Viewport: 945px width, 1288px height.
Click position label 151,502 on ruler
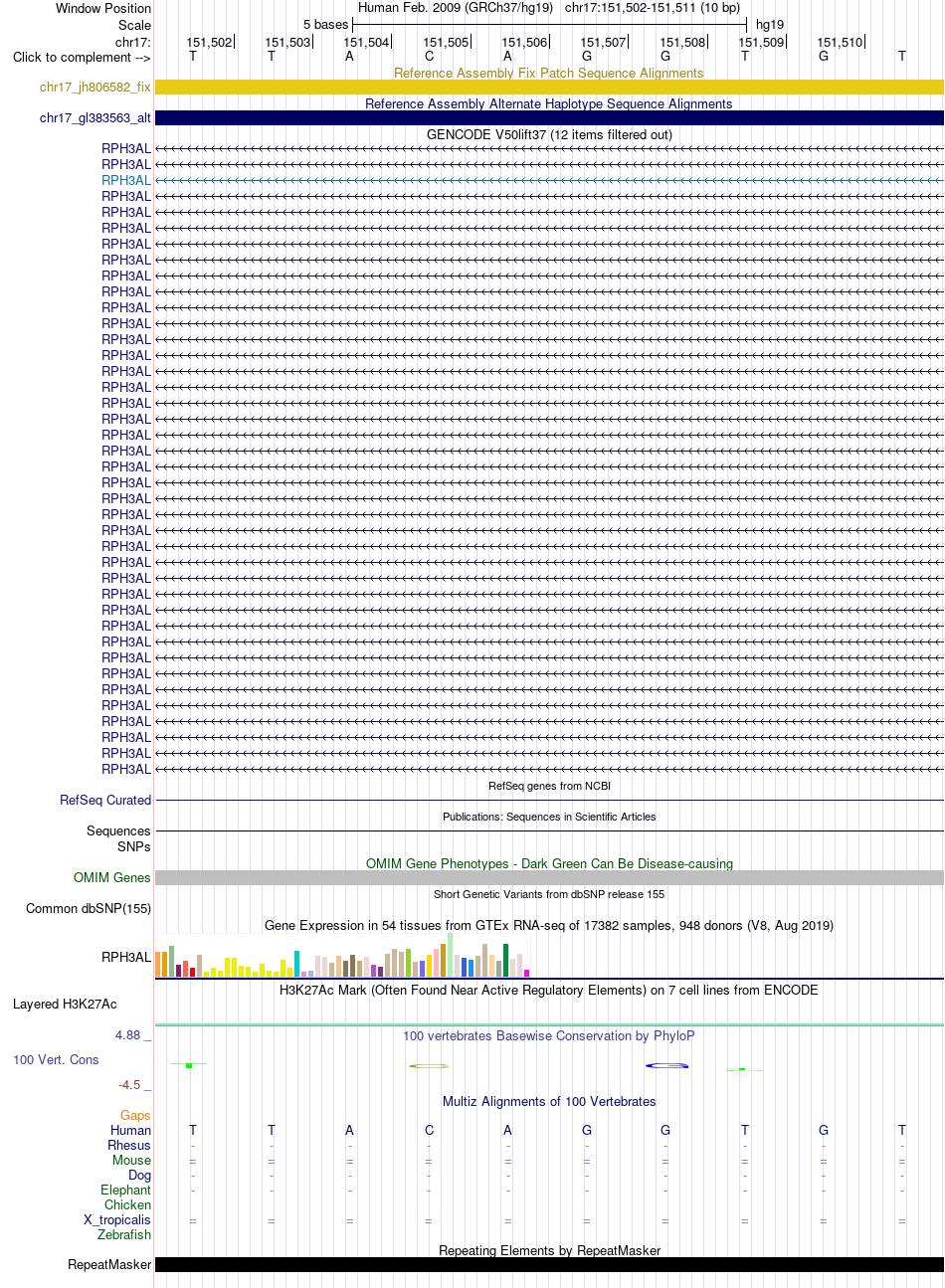tap(209, 42)
